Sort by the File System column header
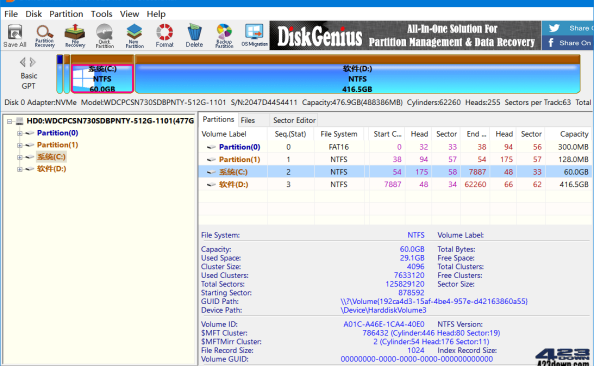Image resolution: width=594 pixels, height=366 pixels. click(339, 134)
